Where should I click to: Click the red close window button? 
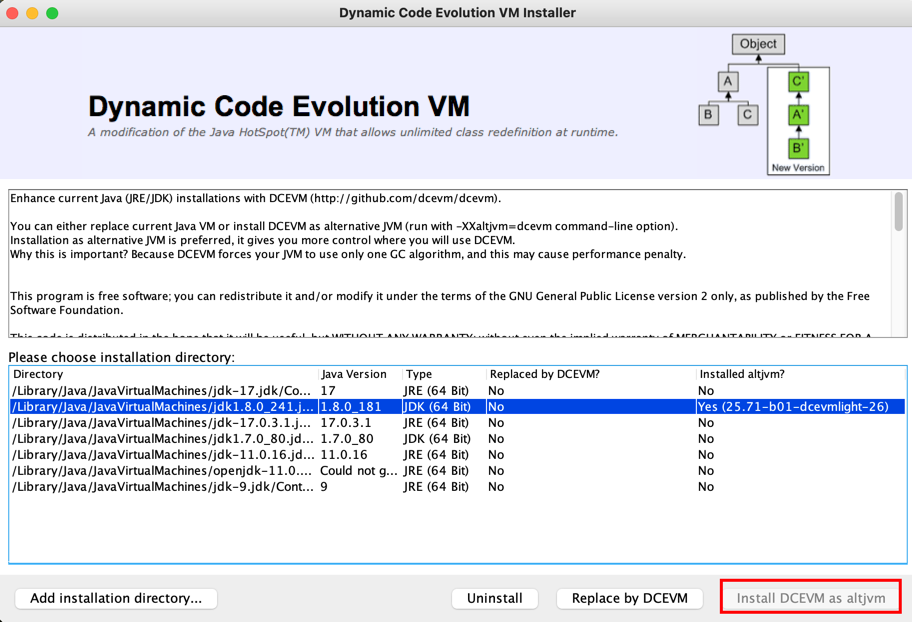pyautogui.click(x=12, y=13)
